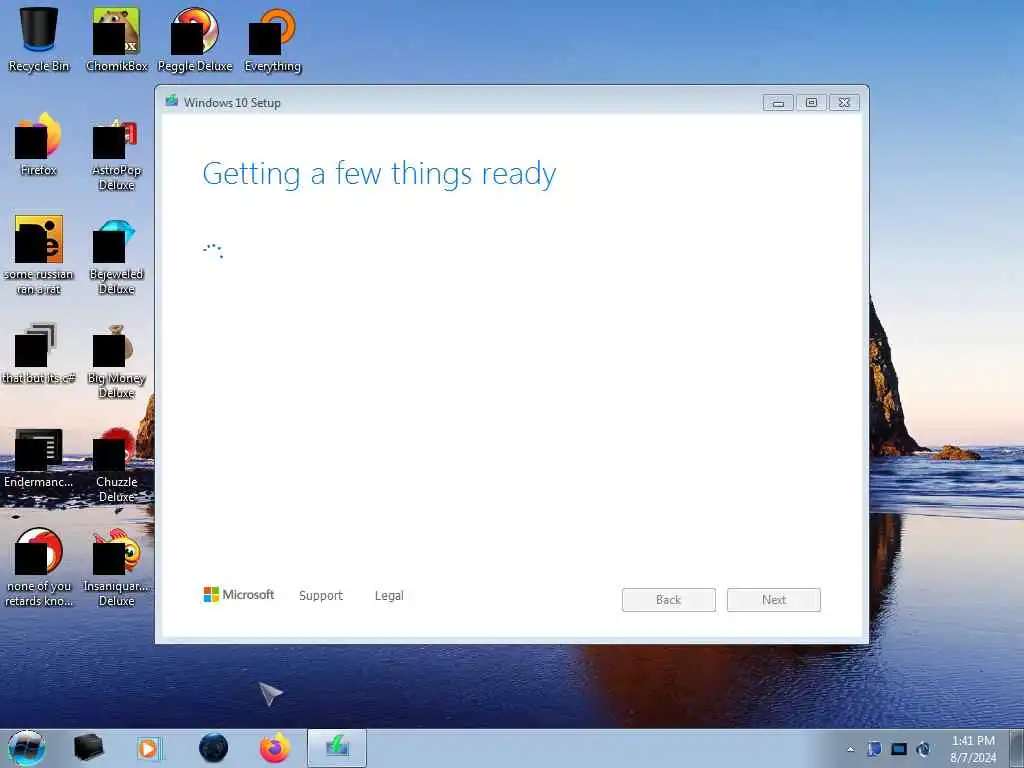The image size is (1024, 768).
Task: Open the media player taskbar icon
Action: coord(149,748)
